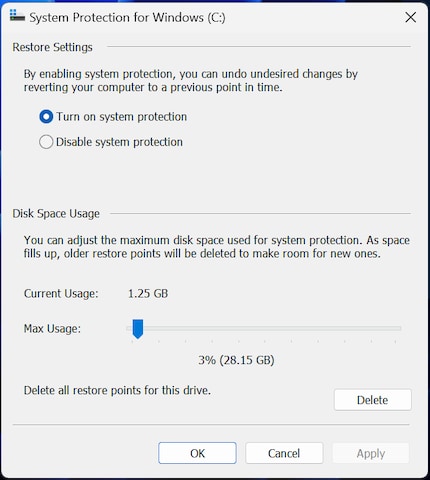Click the Max Usage label
Viewport: 430px width, 480px height.
tap(52, 329)
